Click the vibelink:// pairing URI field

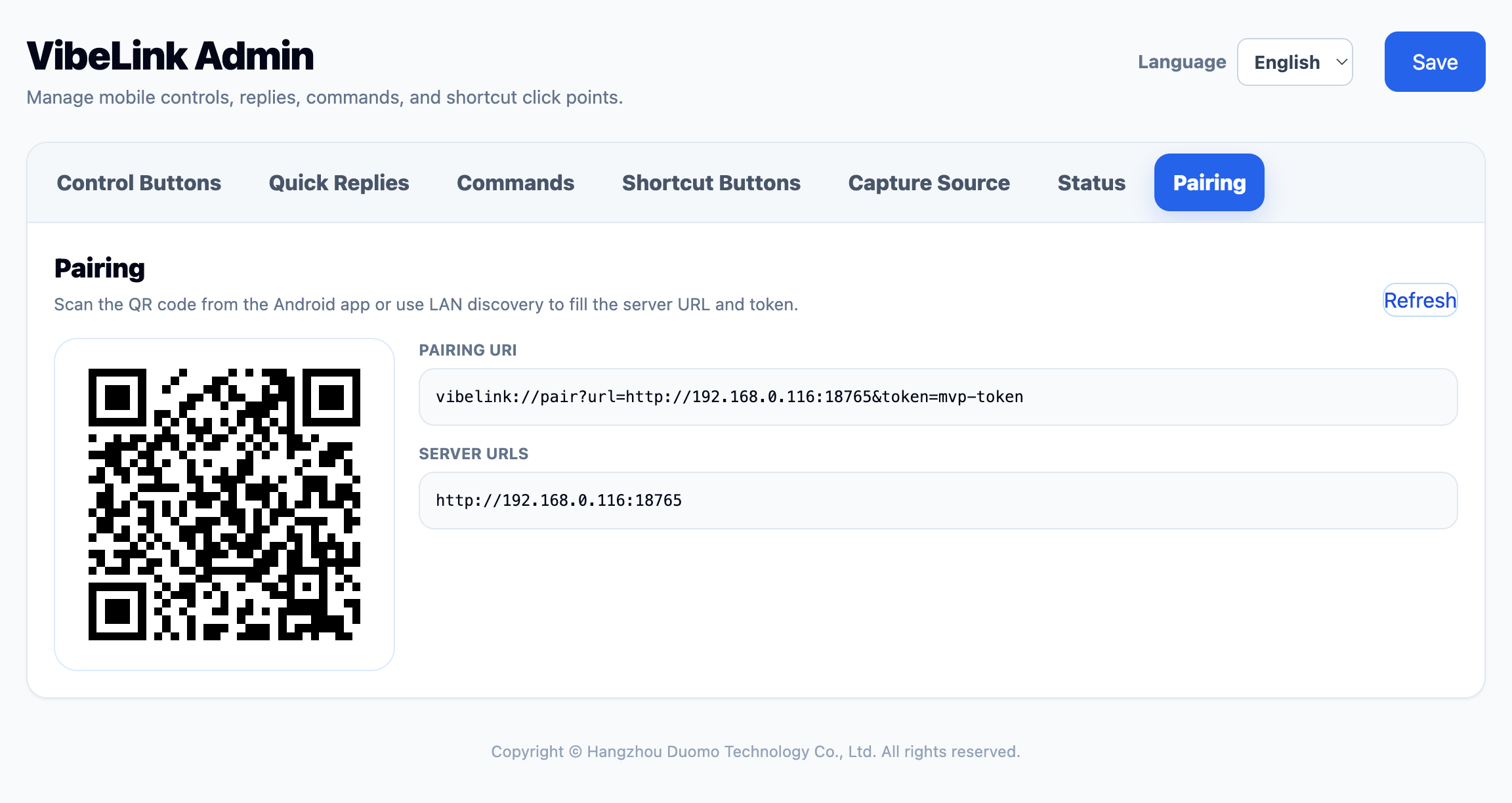[x=938, y=397]
